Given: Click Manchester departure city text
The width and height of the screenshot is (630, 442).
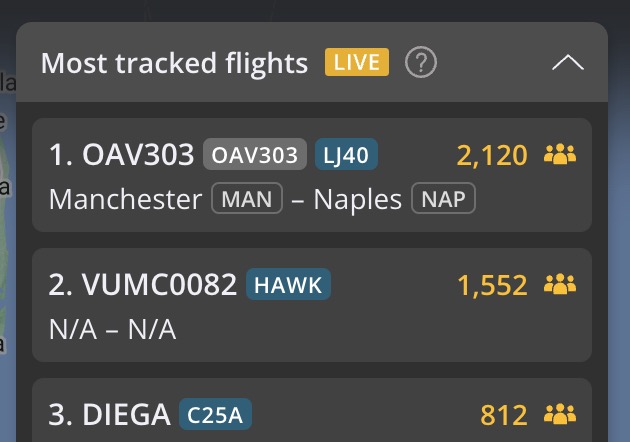Looking at the screenshot, I should [125, 199].
